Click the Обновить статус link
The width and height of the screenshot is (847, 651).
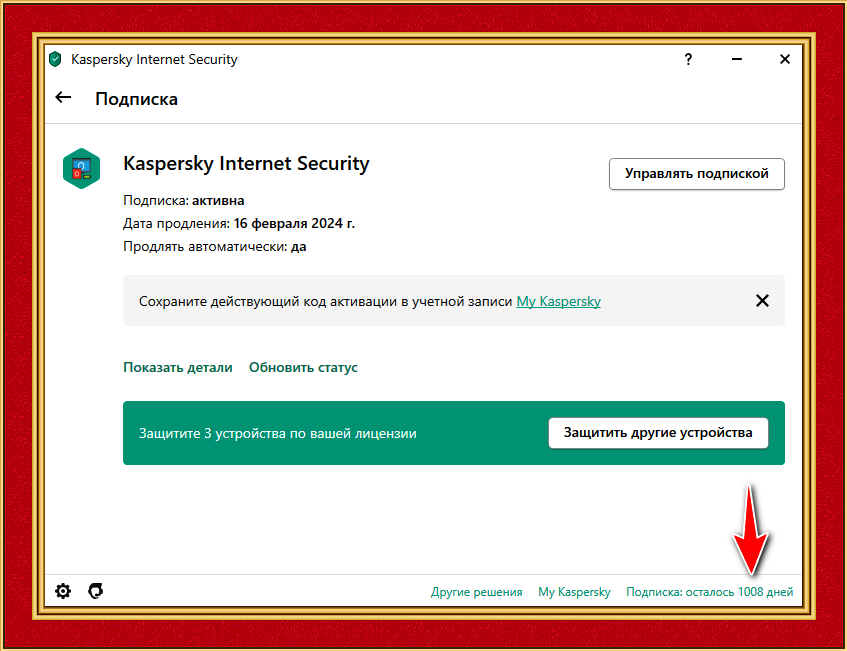coord(303,367)
